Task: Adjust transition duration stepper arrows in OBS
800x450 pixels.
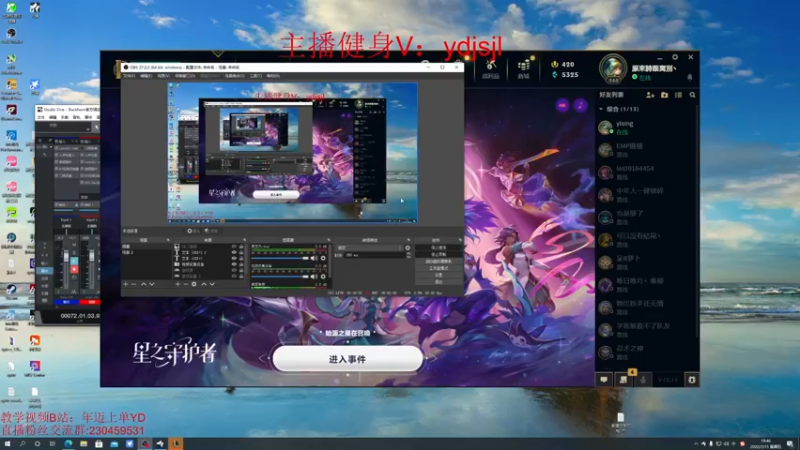Action: [409, 255]
